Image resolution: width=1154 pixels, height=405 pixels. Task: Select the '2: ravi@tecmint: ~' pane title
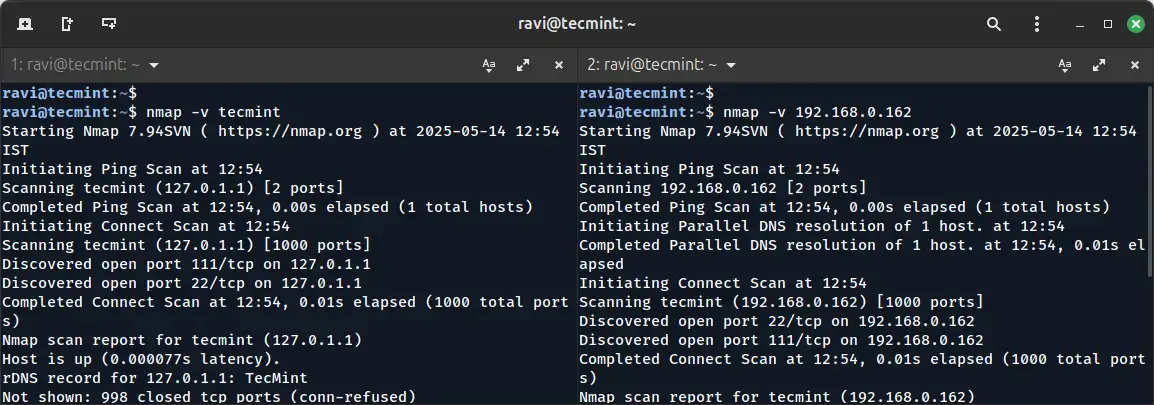click(x=652, y=65)
